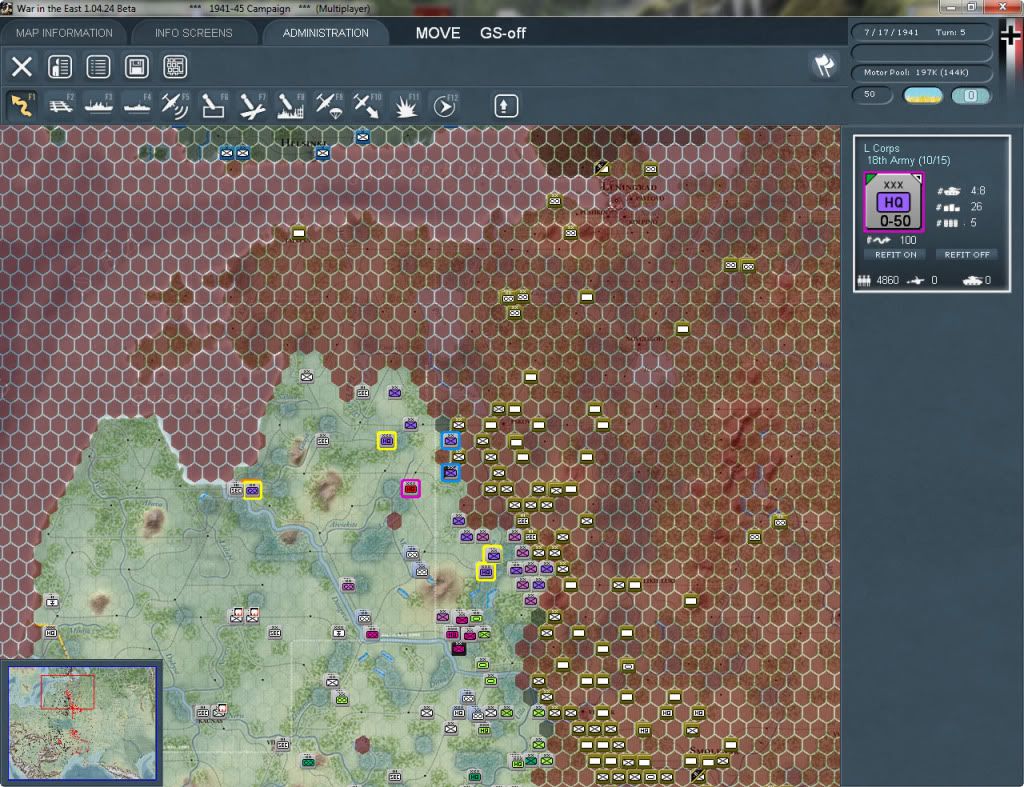Click the minimap overview thumbnail
Image resolution: width=1024 pixels, height=787 pixels.
82,723
